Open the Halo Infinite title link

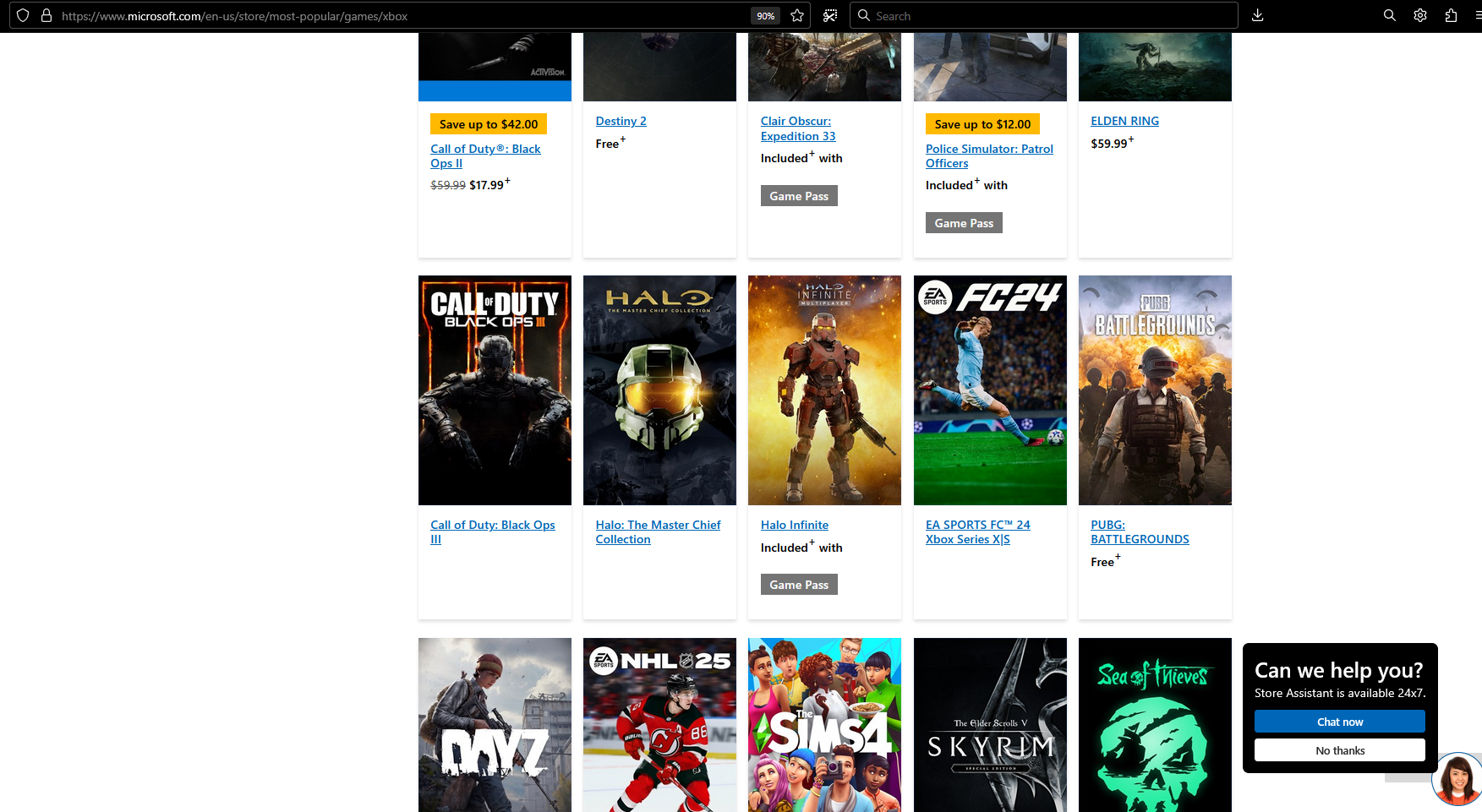coord(794,525)
